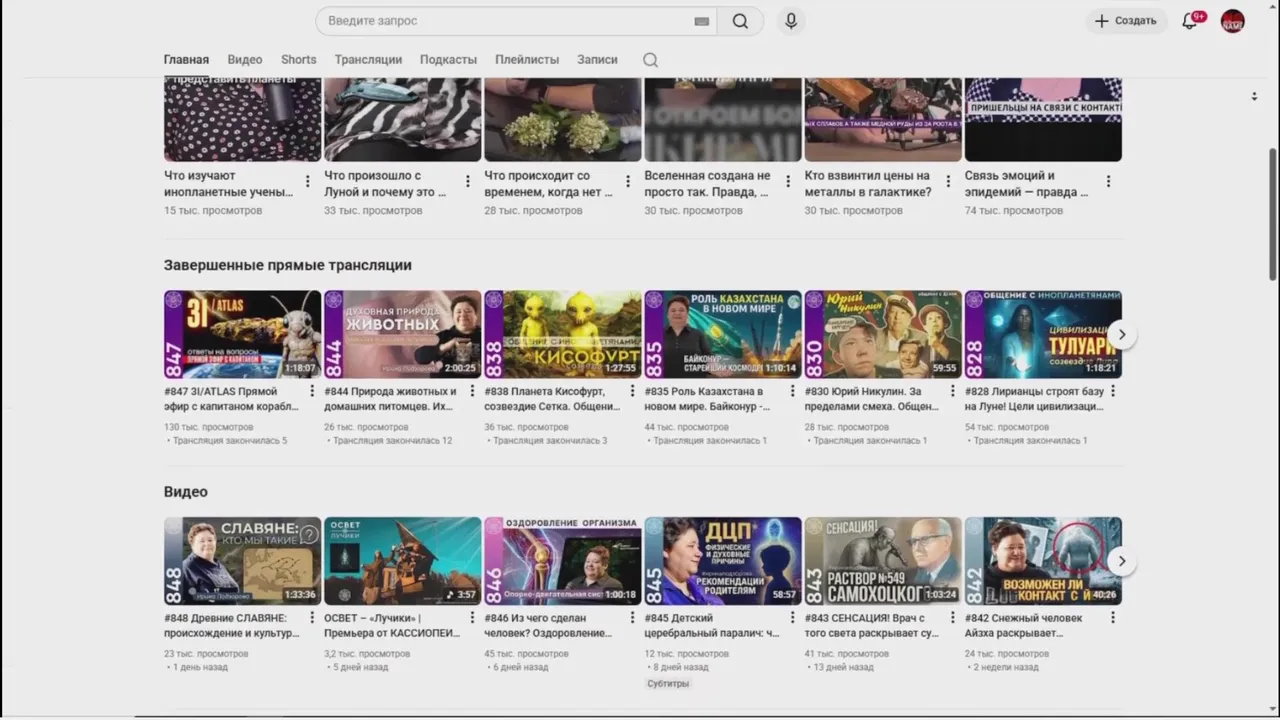Open menu for #838 Планета Кисофурт stream
The height and width of the screenshot is (720, 1280).
pyautogui.click(x=632, y=391)
